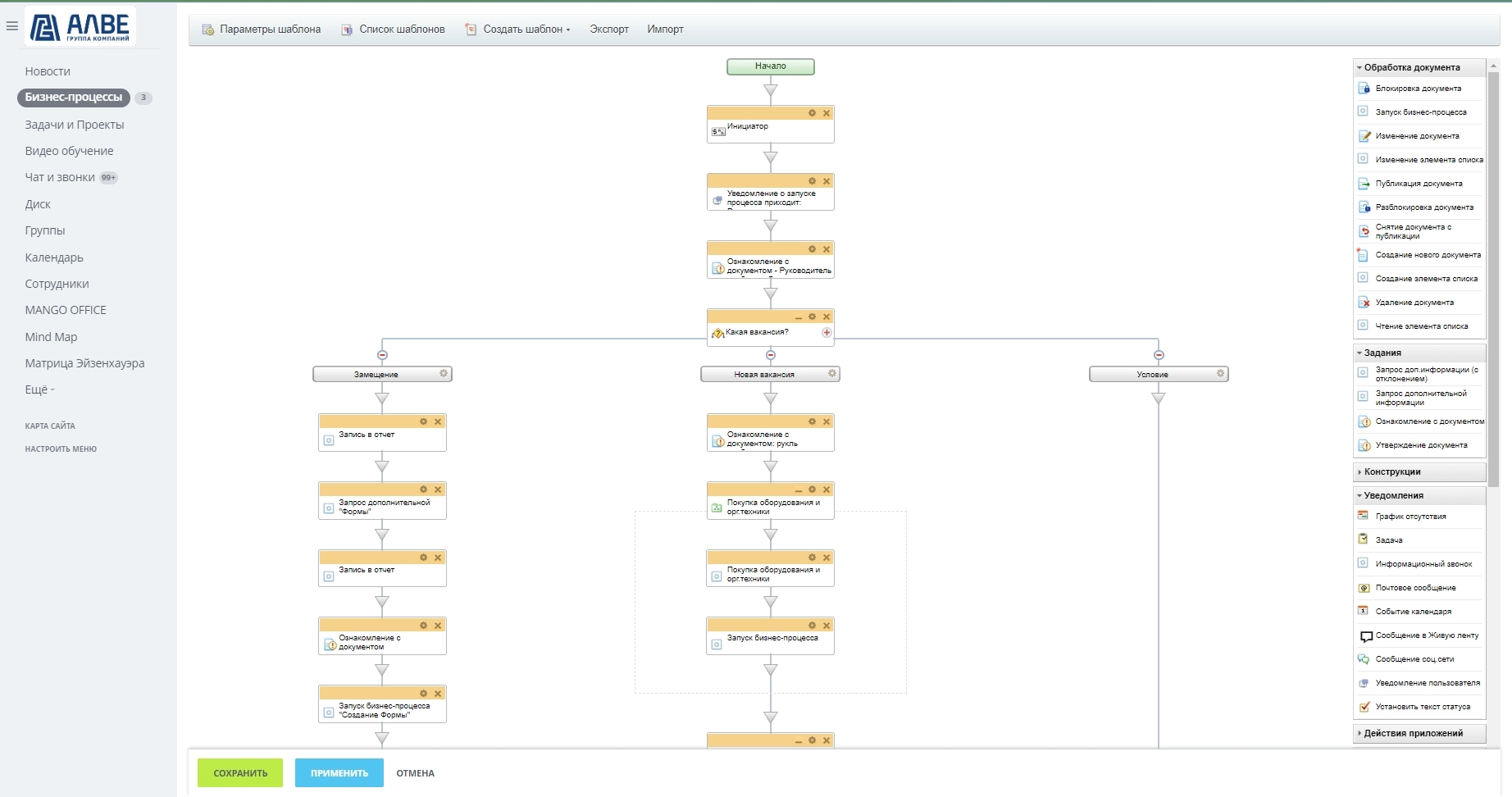Screen dimensions: 1512x797
Task: Open settings gear on the Инициатор block
Action: [812, 113]
